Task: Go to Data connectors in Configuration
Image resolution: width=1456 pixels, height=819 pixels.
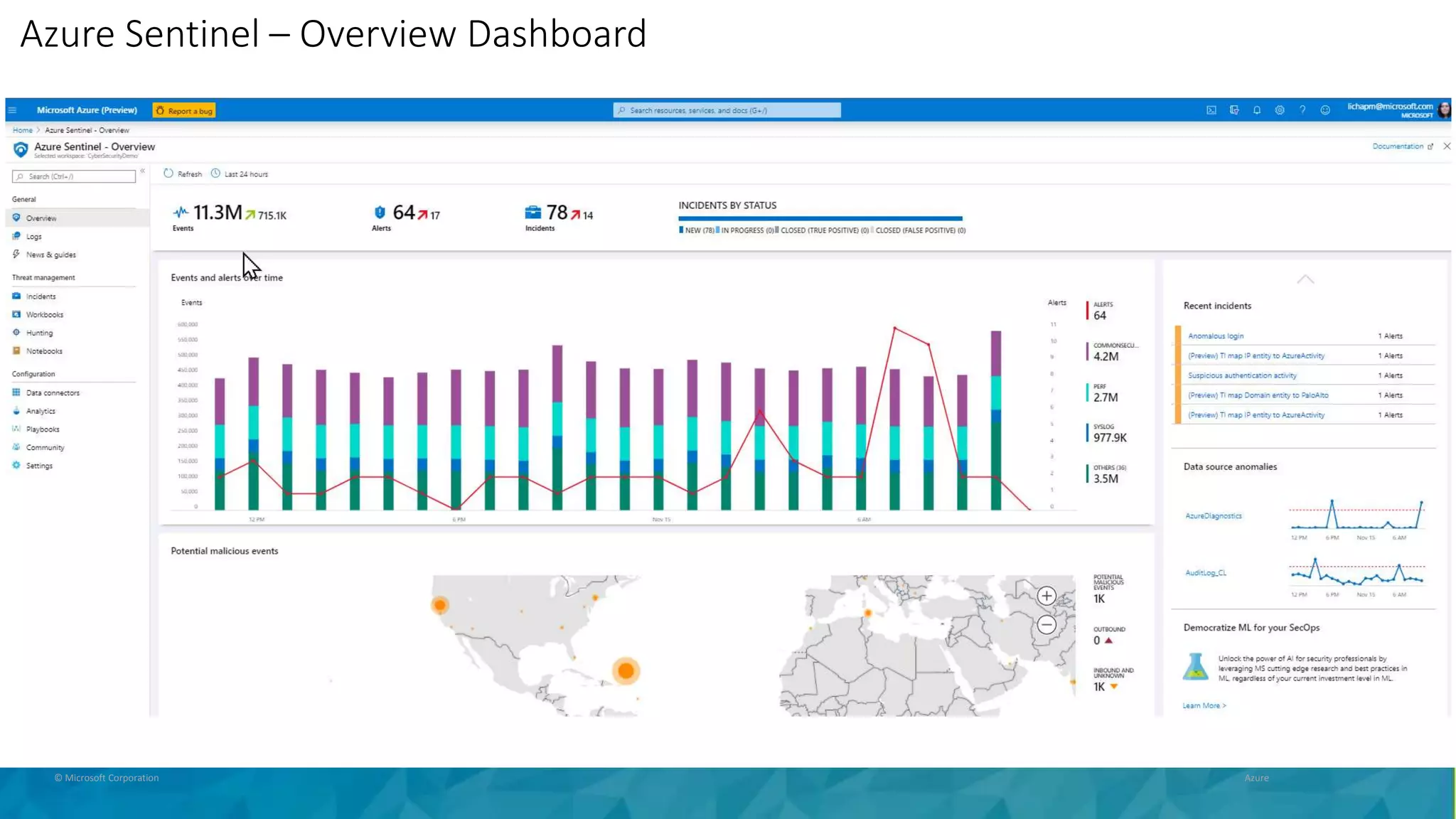Action: [53, 393]
